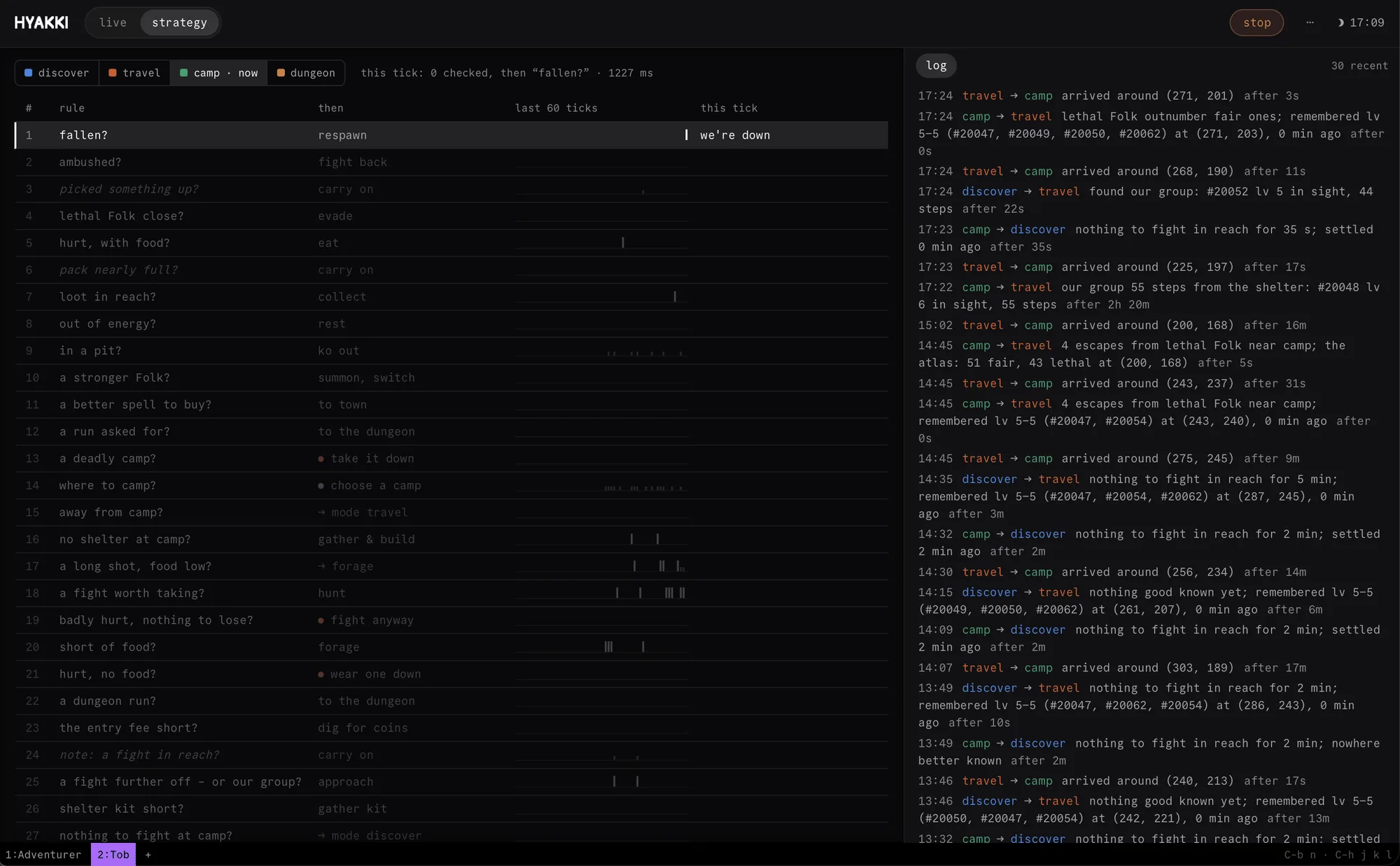The height and width of the screenshot is (866, 1400).
Task: Click red dot beside 'fight anyway'
Action: pyautogui.click(x=321, y=621)
